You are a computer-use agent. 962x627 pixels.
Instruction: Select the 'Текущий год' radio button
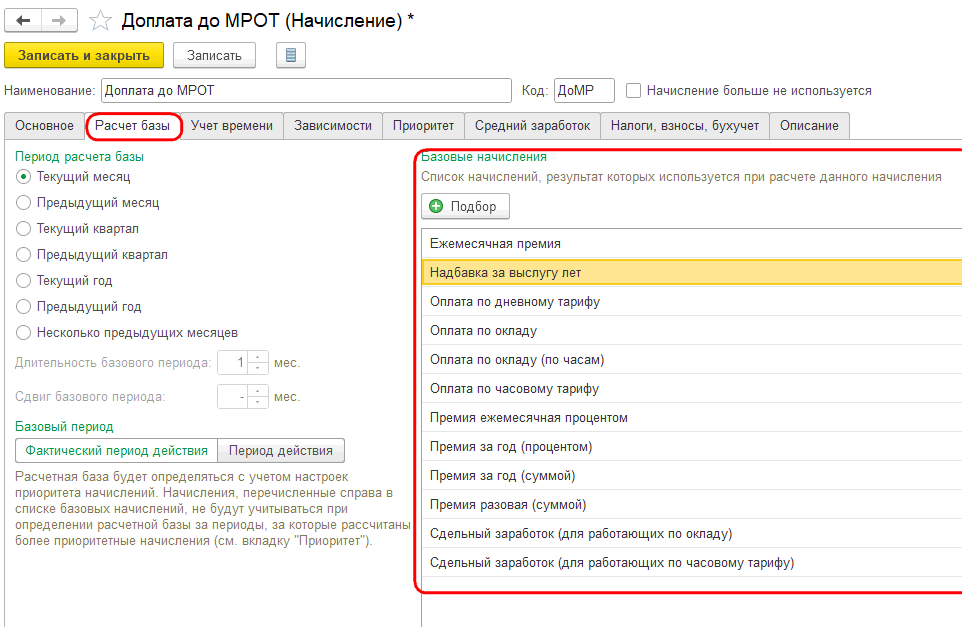23,280
